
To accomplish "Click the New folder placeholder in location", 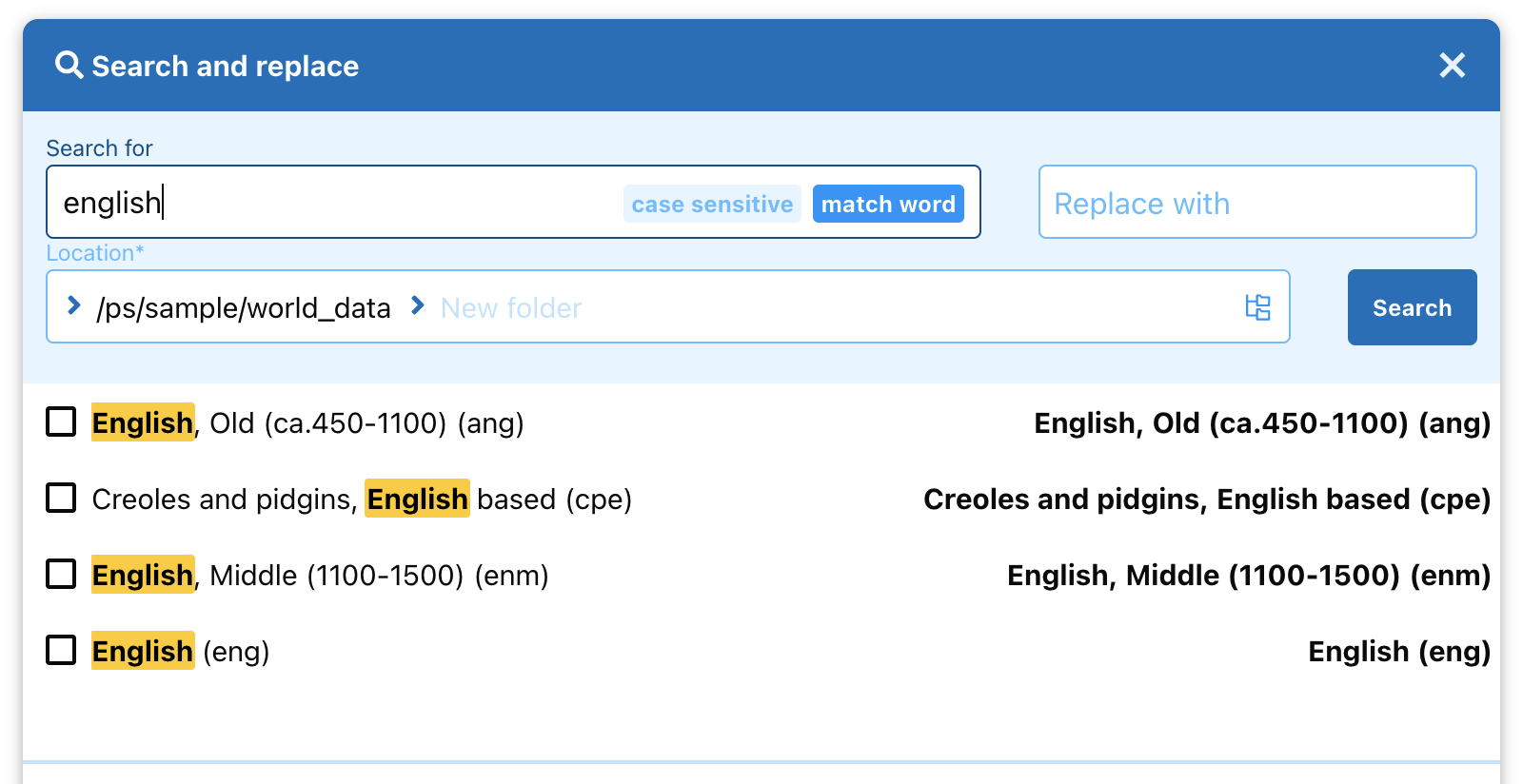I will [511, 308].
